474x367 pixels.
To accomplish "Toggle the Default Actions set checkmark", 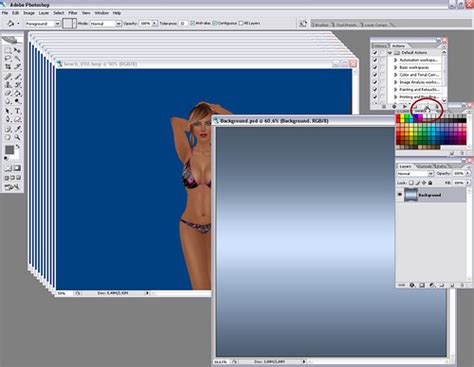I will (x=375, y=53).
